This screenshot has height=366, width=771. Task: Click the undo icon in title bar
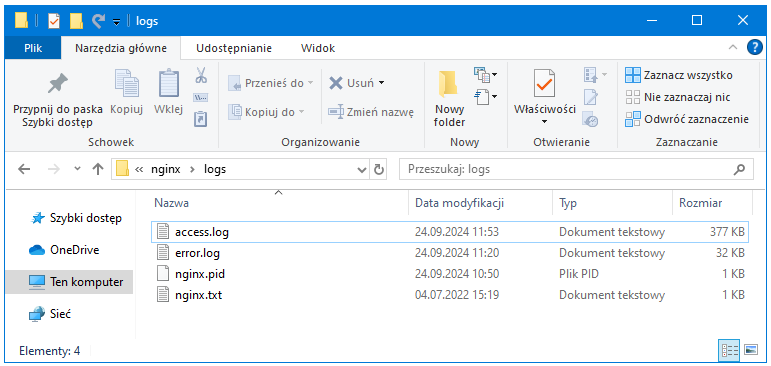point(99,20)
